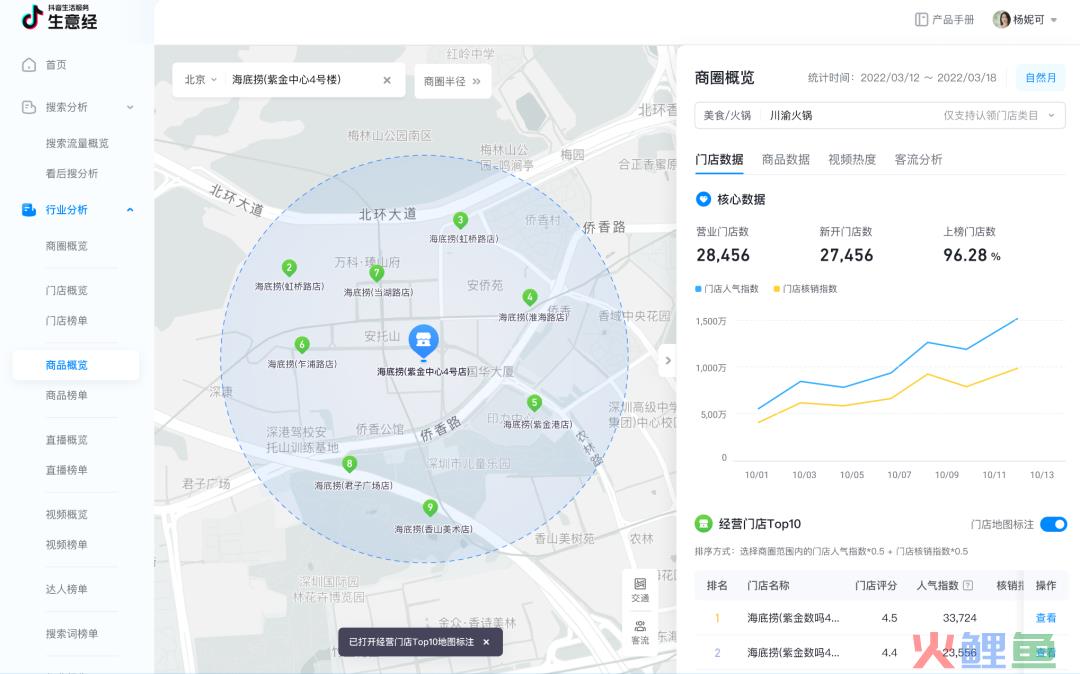1080x674 pixels.
Task: Open 视频概览 in the sidebar
Action: (x=67, y=514)
